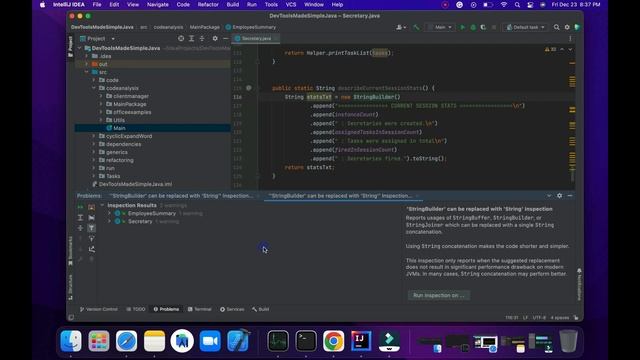
Task: Open Safari from the Dock
Action: 126,341
